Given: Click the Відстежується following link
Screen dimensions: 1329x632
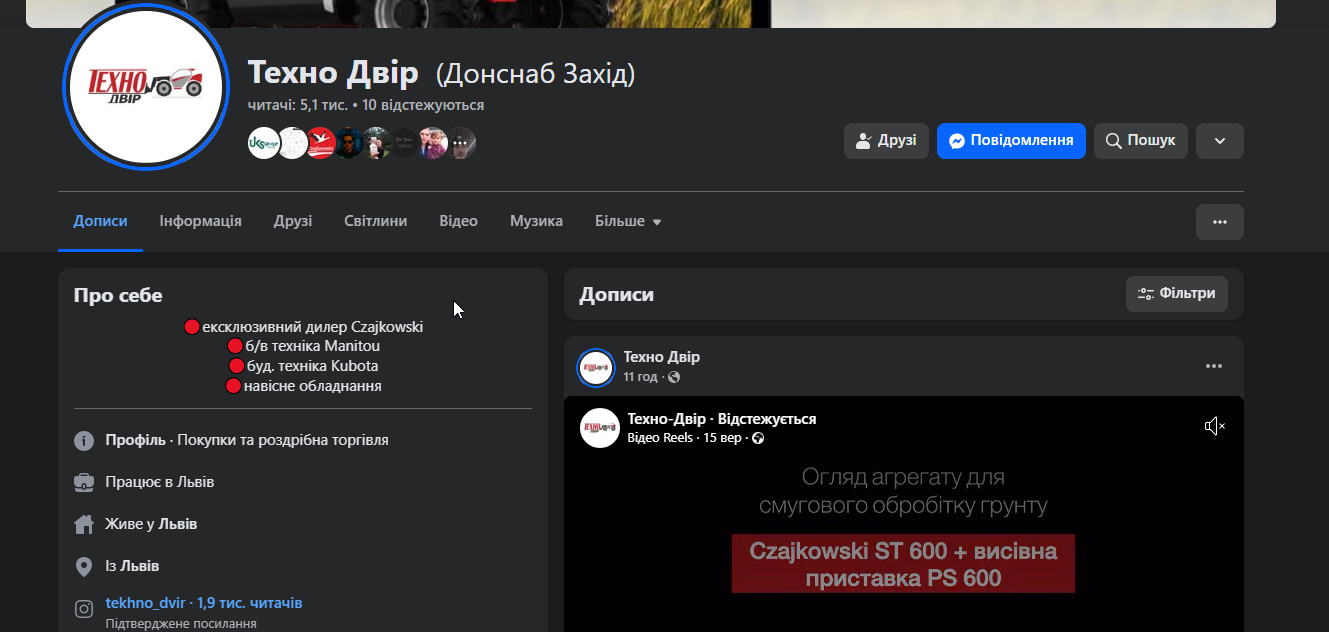Looking at the screenshot, I should point(767,419).
